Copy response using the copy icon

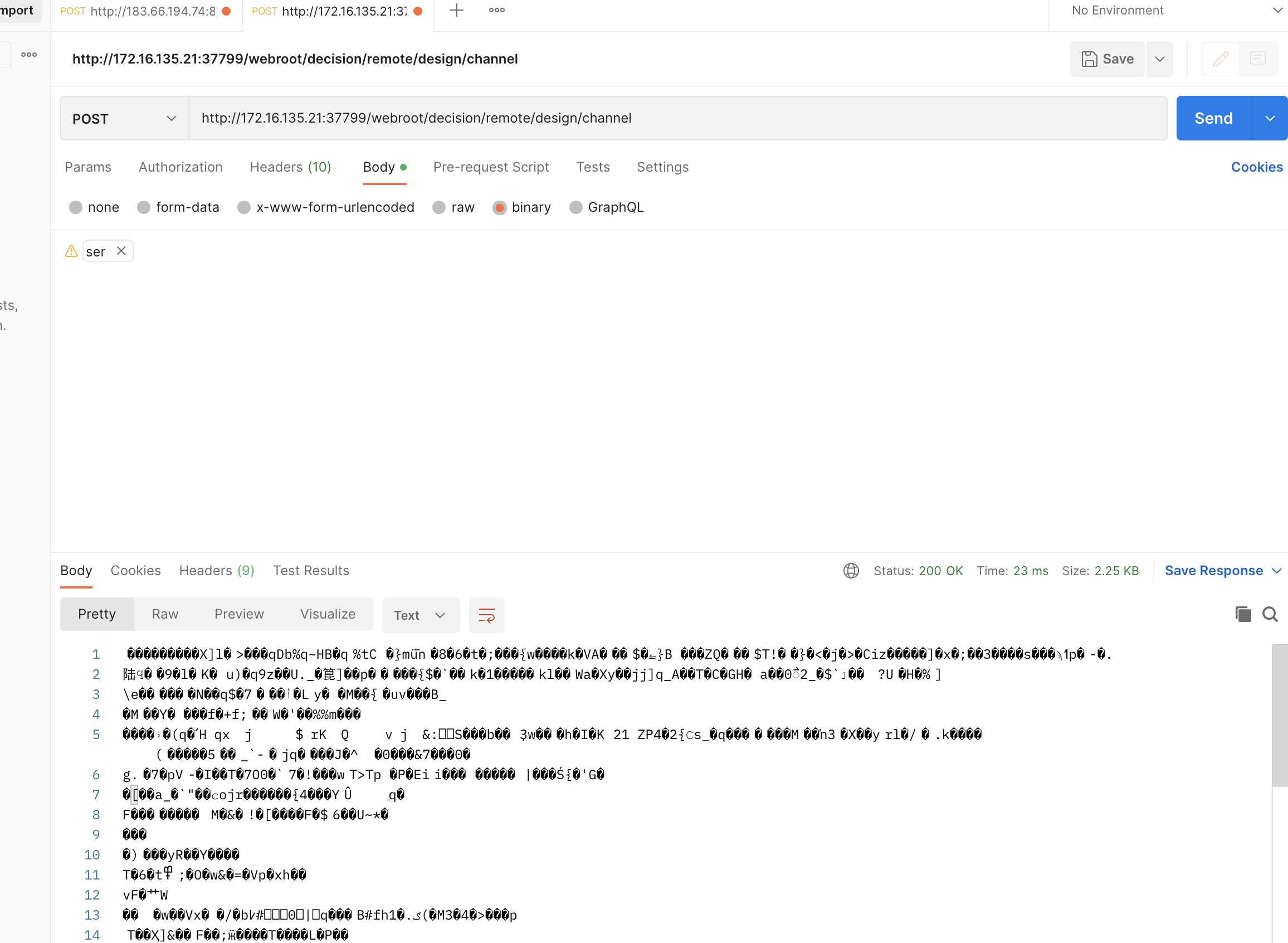click(1242, 614)
